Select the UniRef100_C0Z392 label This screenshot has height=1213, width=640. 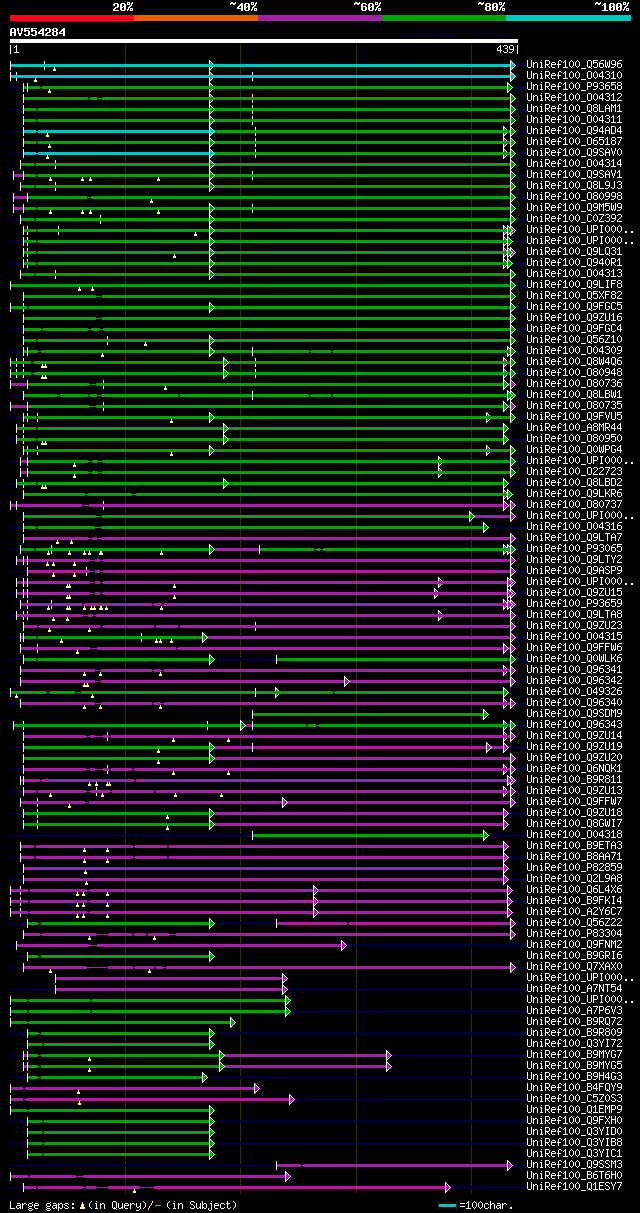click(574, 218)
